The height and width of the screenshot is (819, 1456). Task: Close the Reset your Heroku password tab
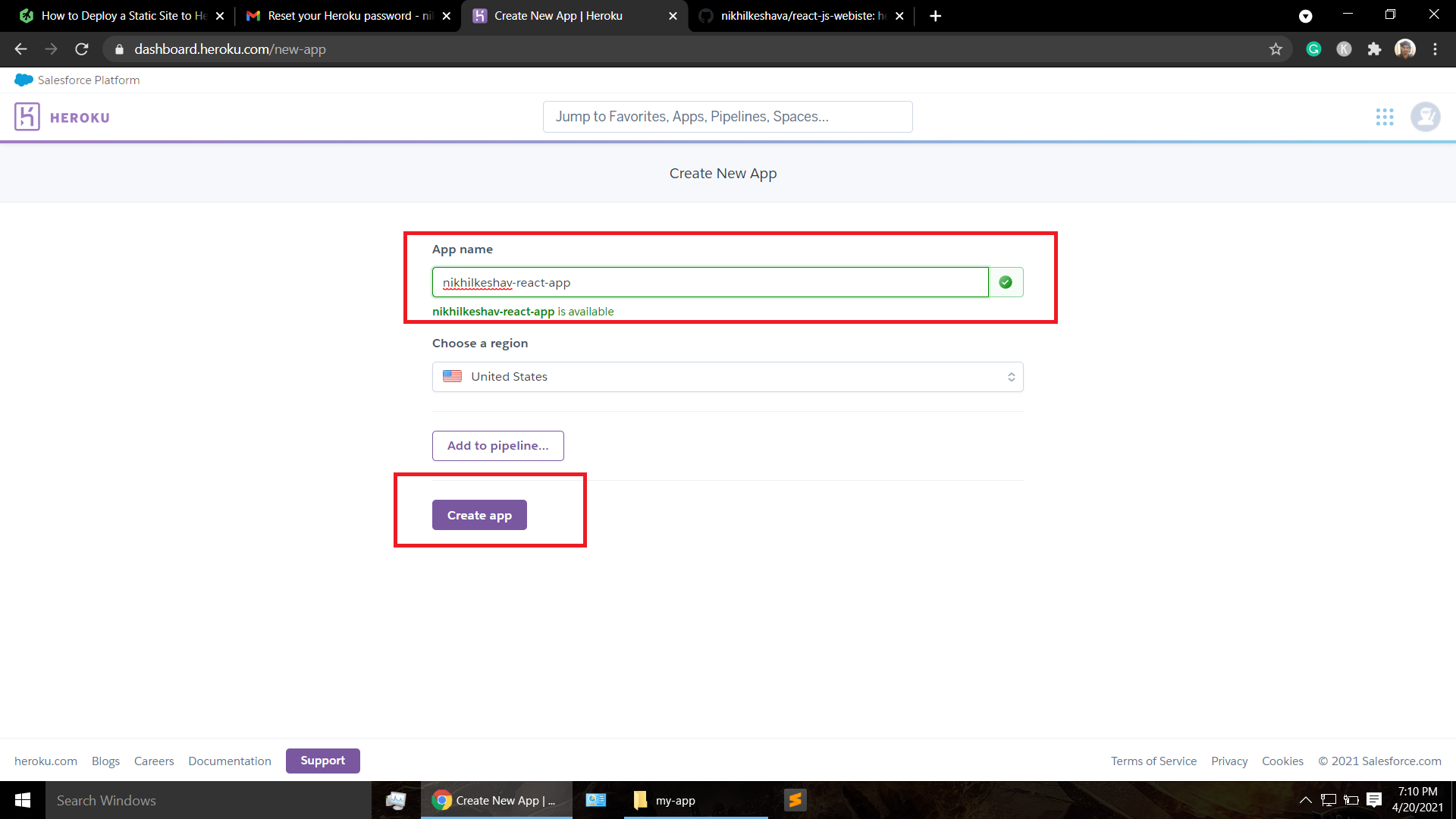(x=446, y=16)
